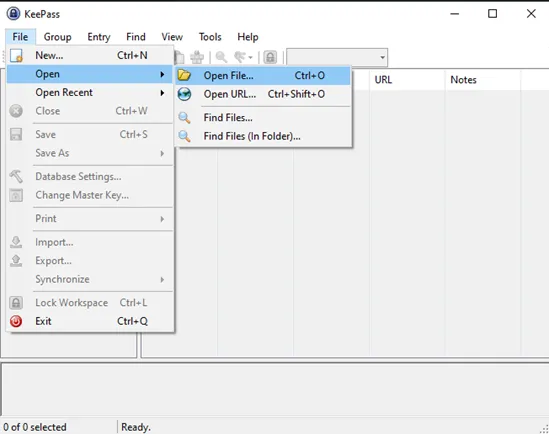Click the globe icon beside Open URL
The image size is (549, 434).
pyautogui.click(x=184, y=94)
